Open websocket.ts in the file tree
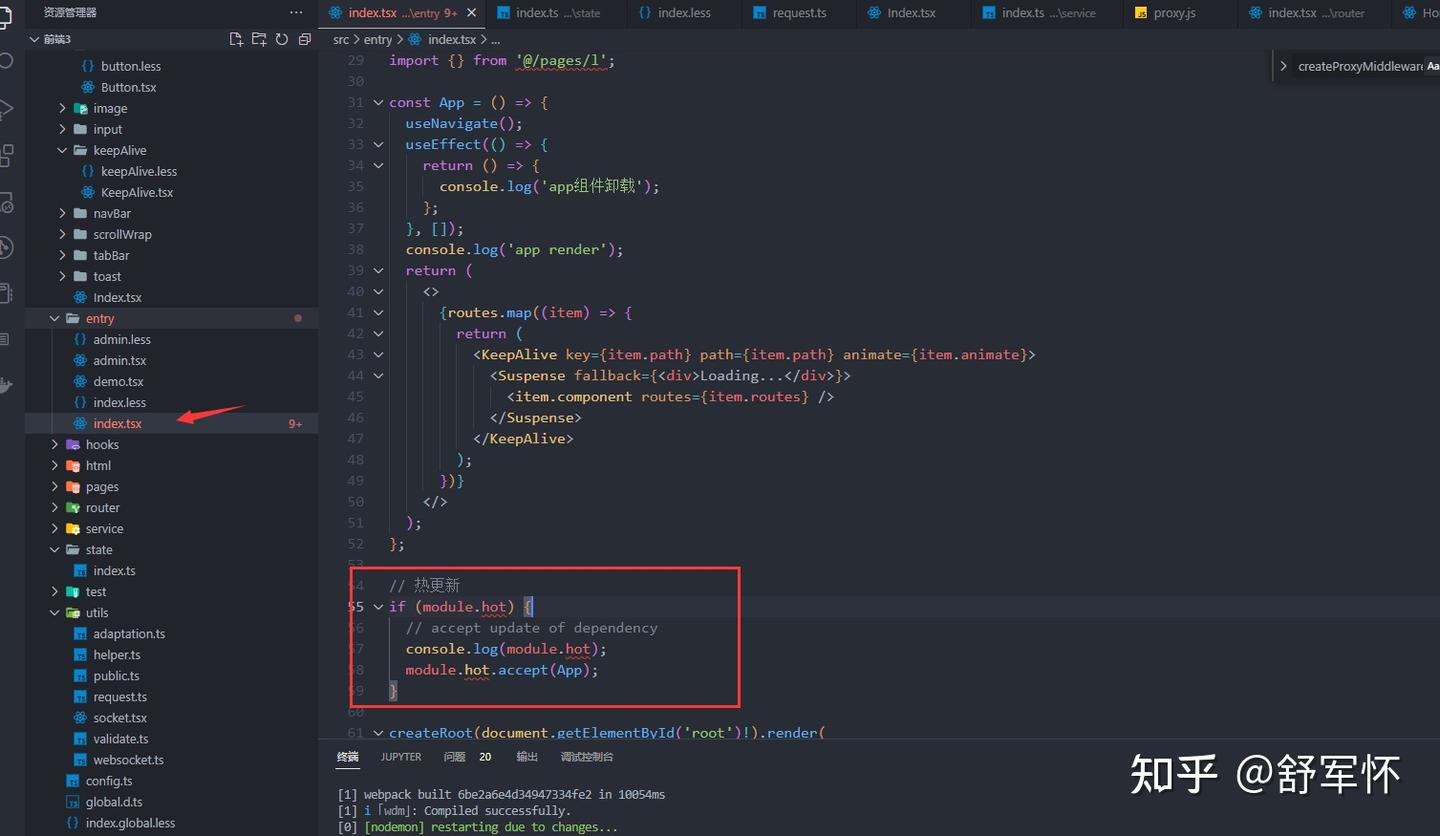Image resolution: width=1440 pixels, height=836 pixels. 128,759
